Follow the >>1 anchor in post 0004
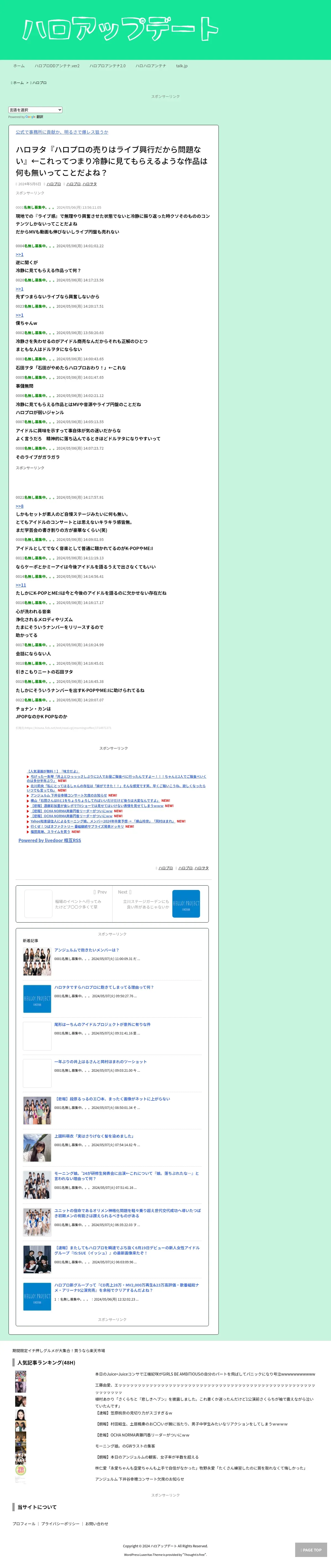 pyautogui.click(x=20, y=254)
